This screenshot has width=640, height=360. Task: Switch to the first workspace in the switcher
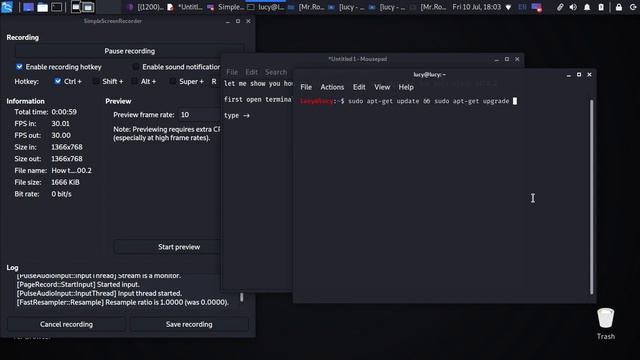[76, 7]
